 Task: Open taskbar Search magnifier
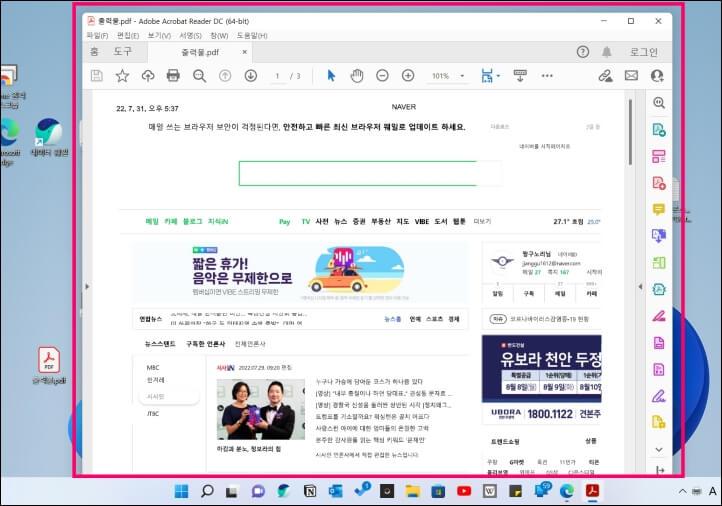pos(207,491)
